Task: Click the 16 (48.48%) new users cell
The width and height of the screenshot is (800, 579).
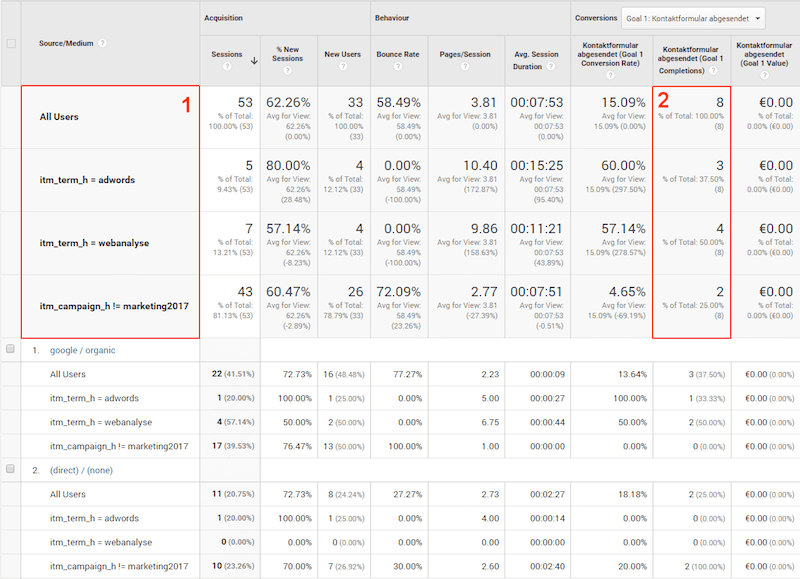Action: click(344, 374)
